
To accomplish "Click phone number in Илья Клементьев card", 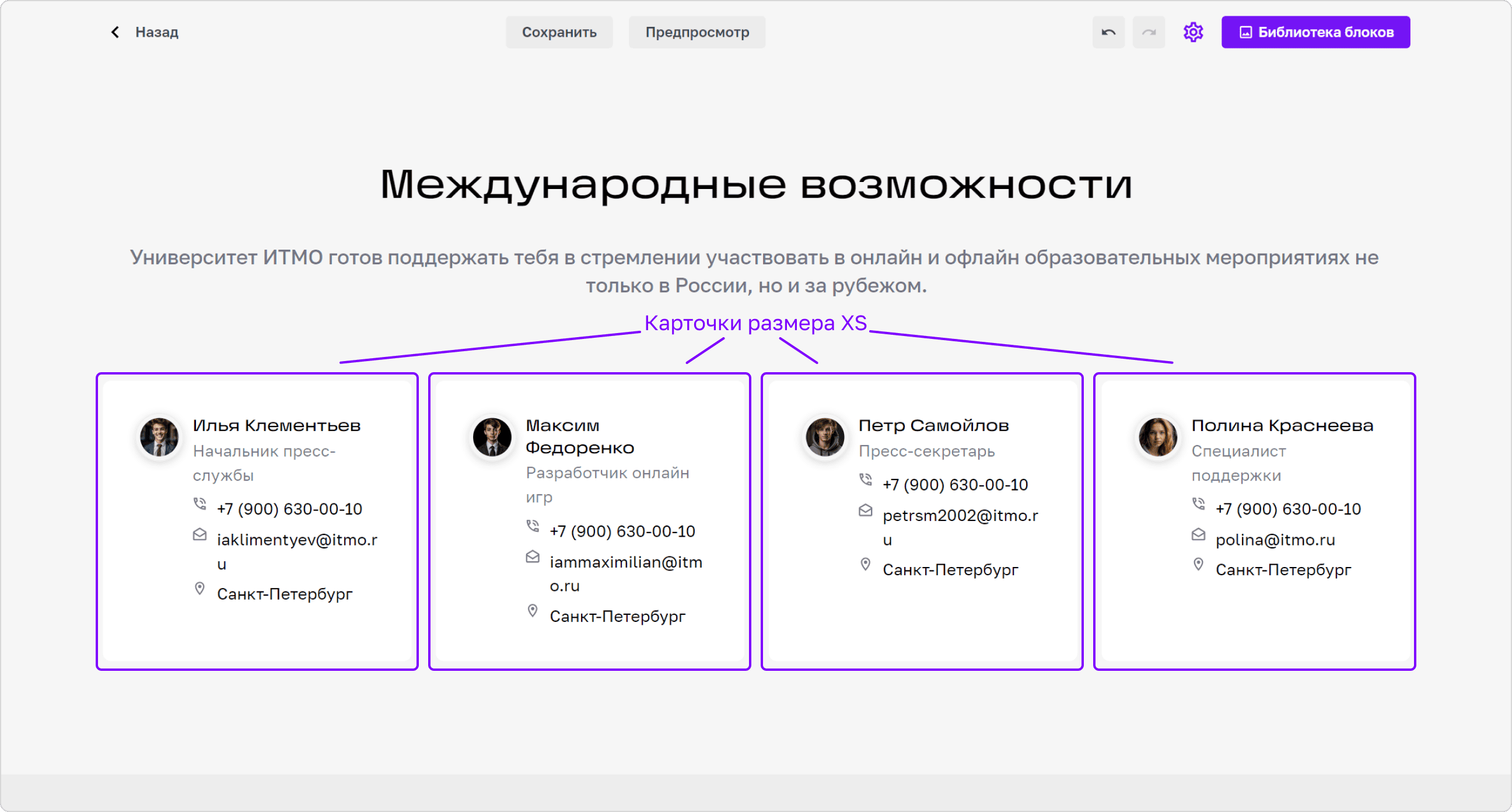I will 289,509.
